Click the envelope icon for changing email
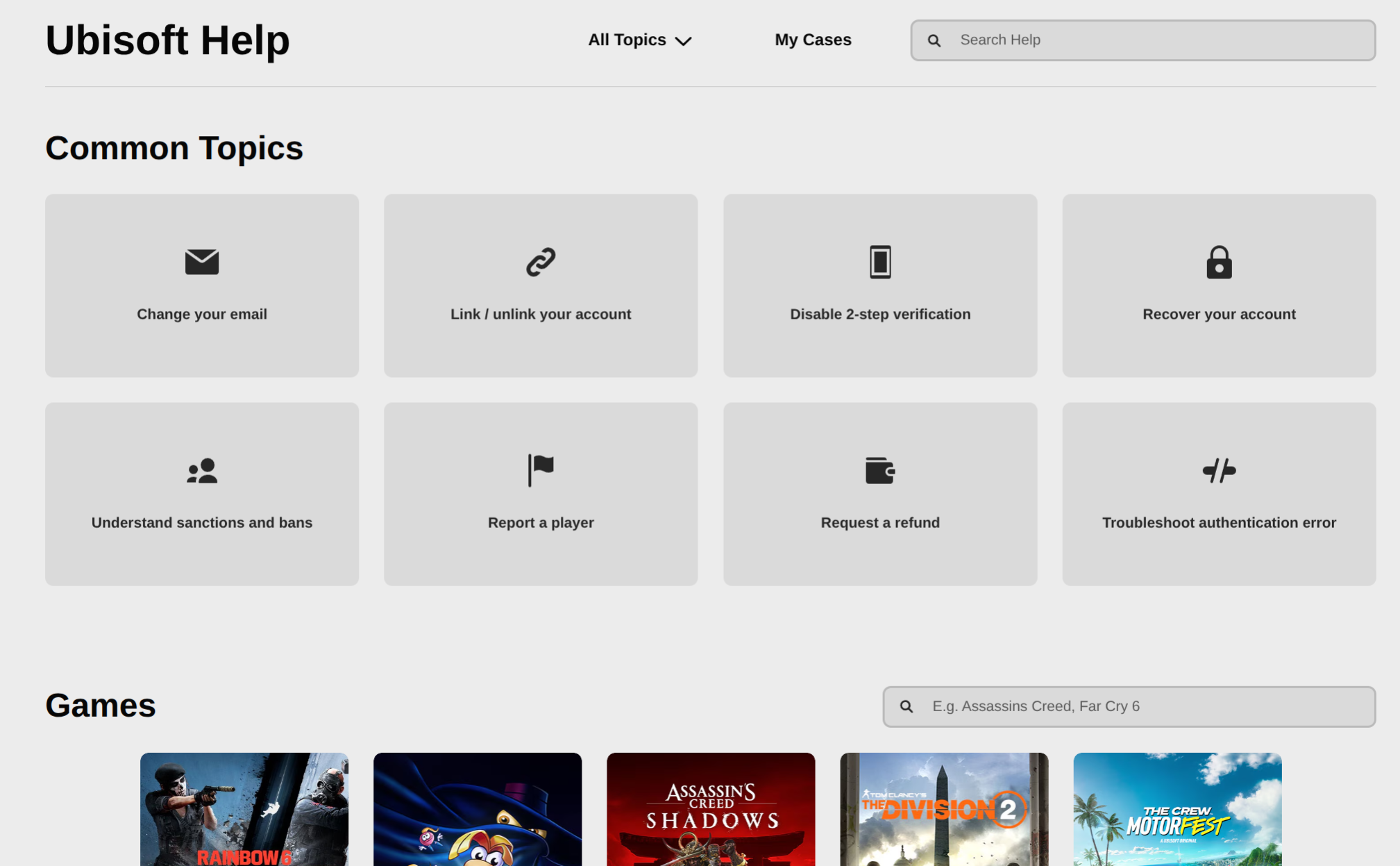 click(202, 262)
